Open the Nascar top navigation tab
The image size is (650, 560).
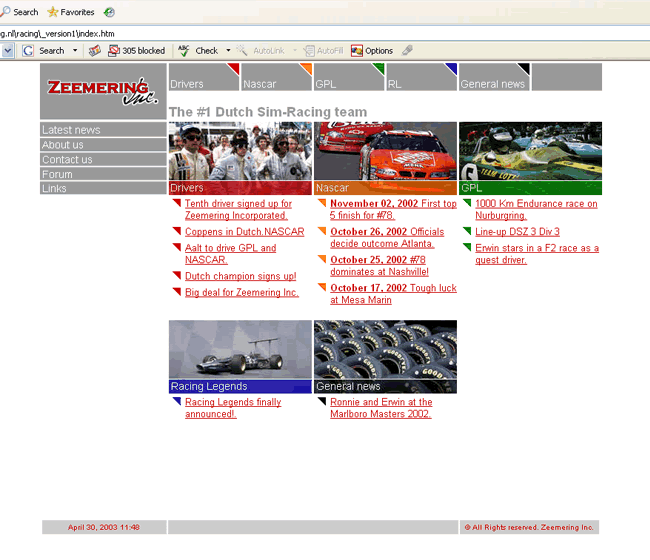tap(276, 77)
